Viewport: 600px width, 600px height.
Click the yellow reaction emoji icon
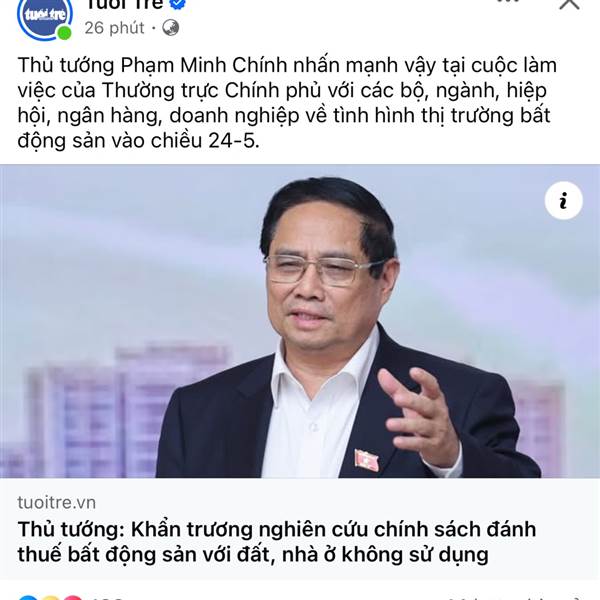(50, 598)
